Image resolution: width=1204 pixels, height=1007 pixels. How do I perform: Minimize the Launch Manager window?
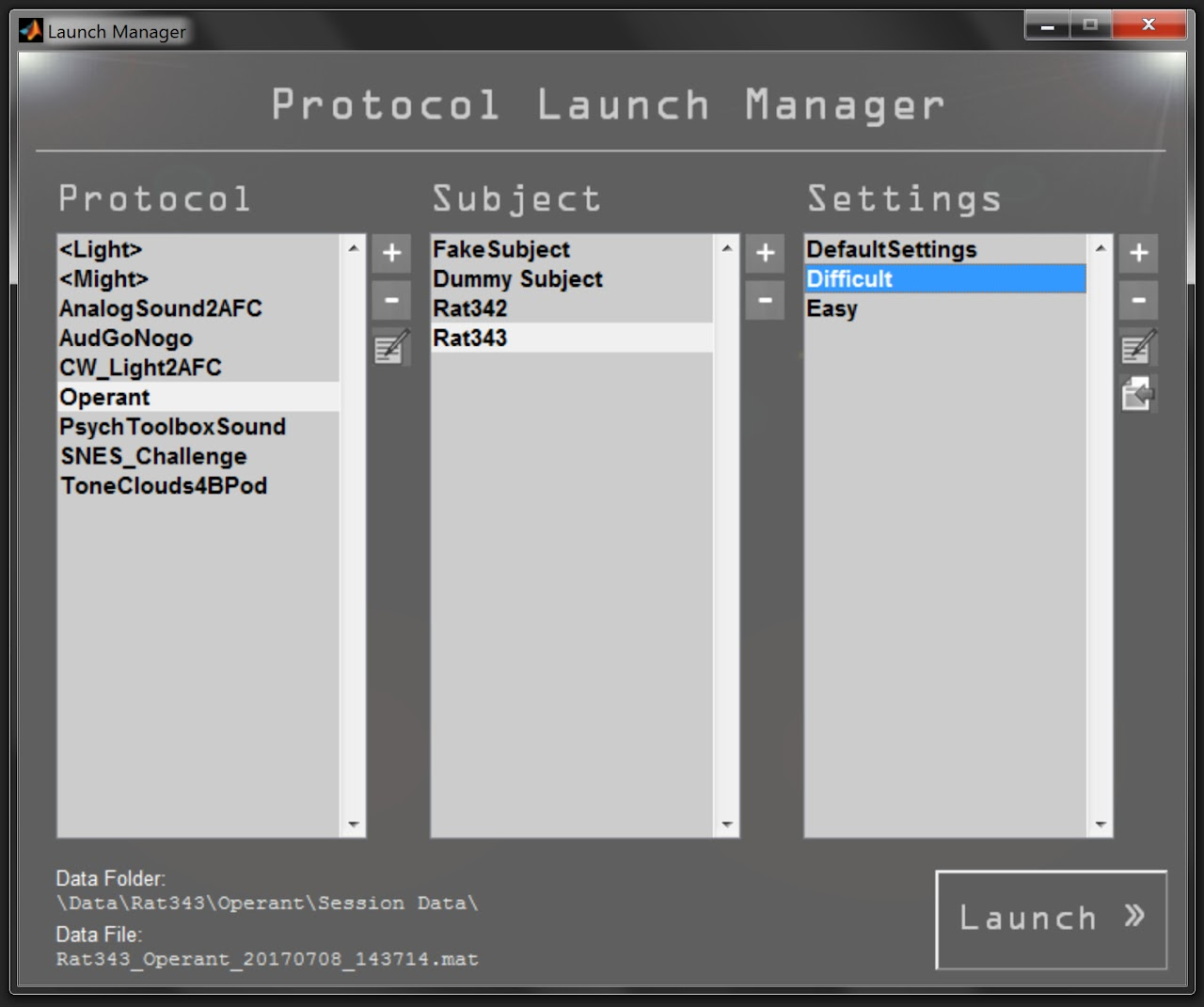pyautogui.click(x=1047, y=25)
